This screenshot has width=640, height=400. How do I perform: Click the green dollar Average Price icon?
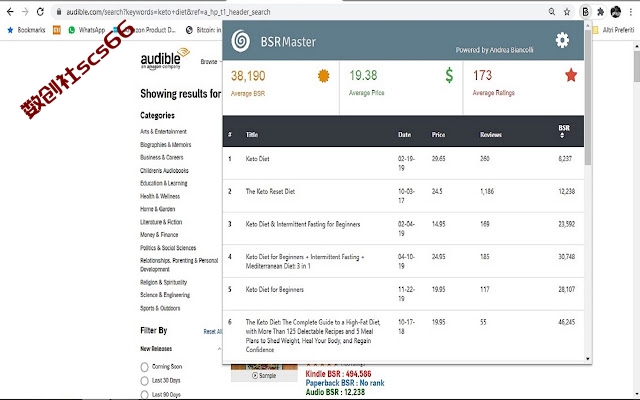tap(449, 75)
